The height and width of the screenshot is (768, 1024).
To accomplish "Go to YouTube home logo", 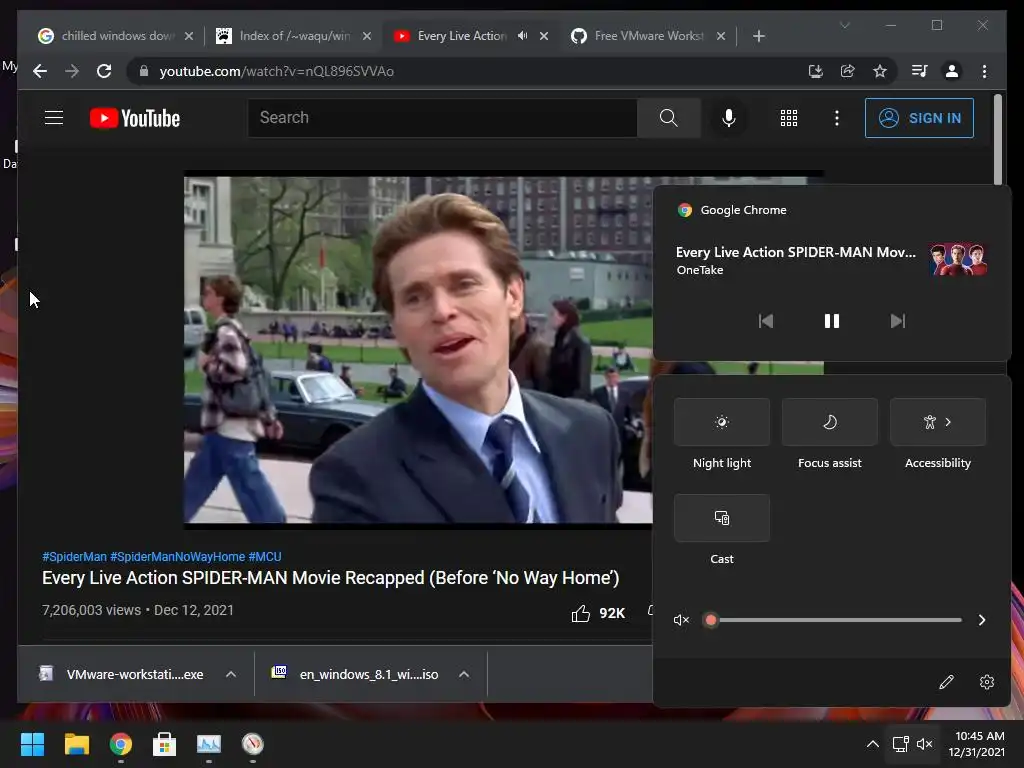I will click(135, 118).
